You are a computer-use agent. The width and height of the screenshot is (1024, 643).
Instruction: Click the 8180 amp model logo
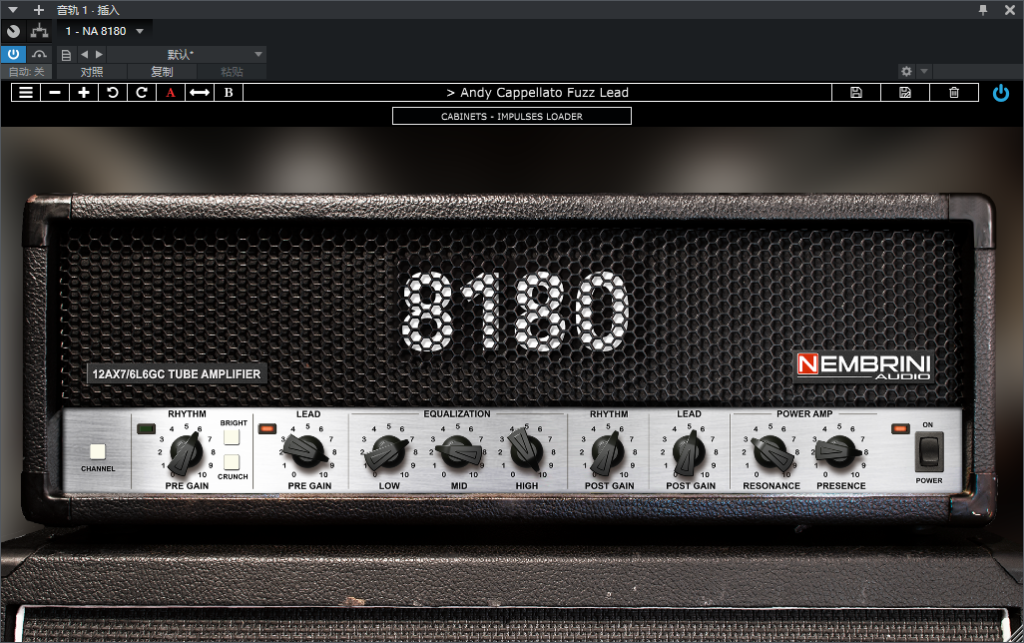pos(515,311)
